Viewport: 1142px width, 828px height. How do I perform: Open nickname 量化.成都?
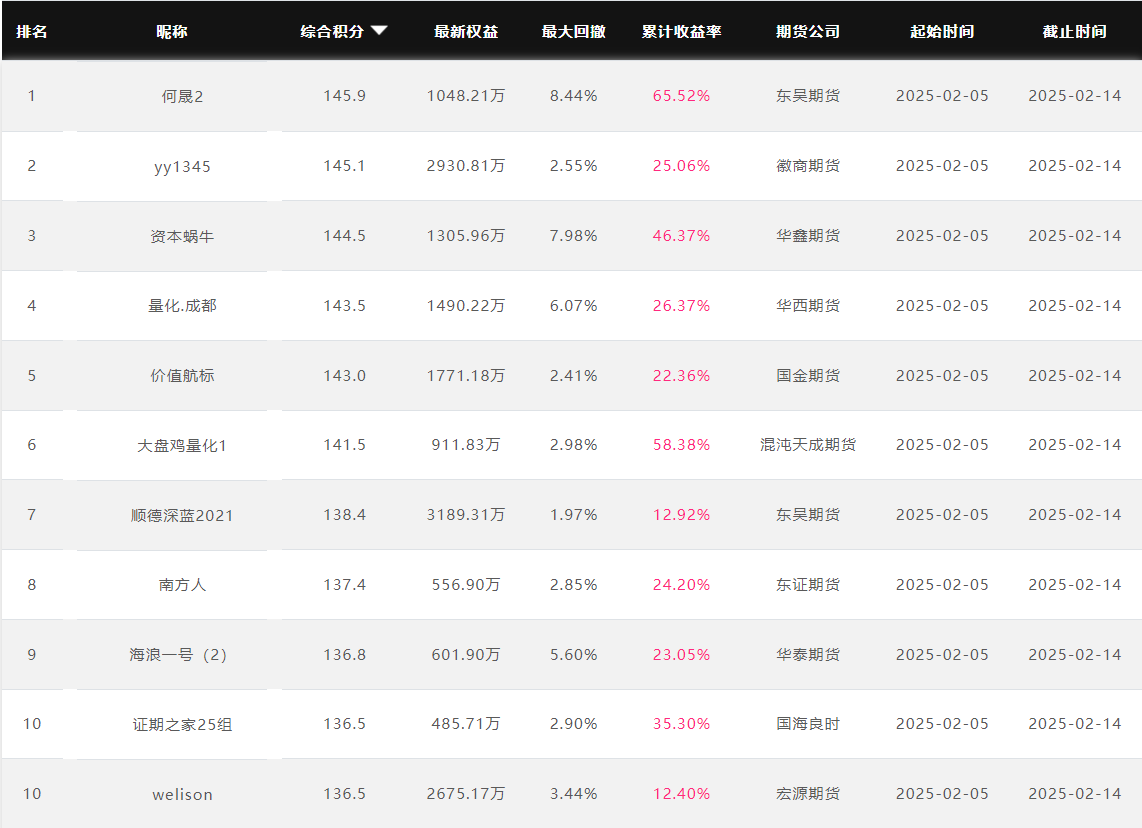tap(182, 306)
